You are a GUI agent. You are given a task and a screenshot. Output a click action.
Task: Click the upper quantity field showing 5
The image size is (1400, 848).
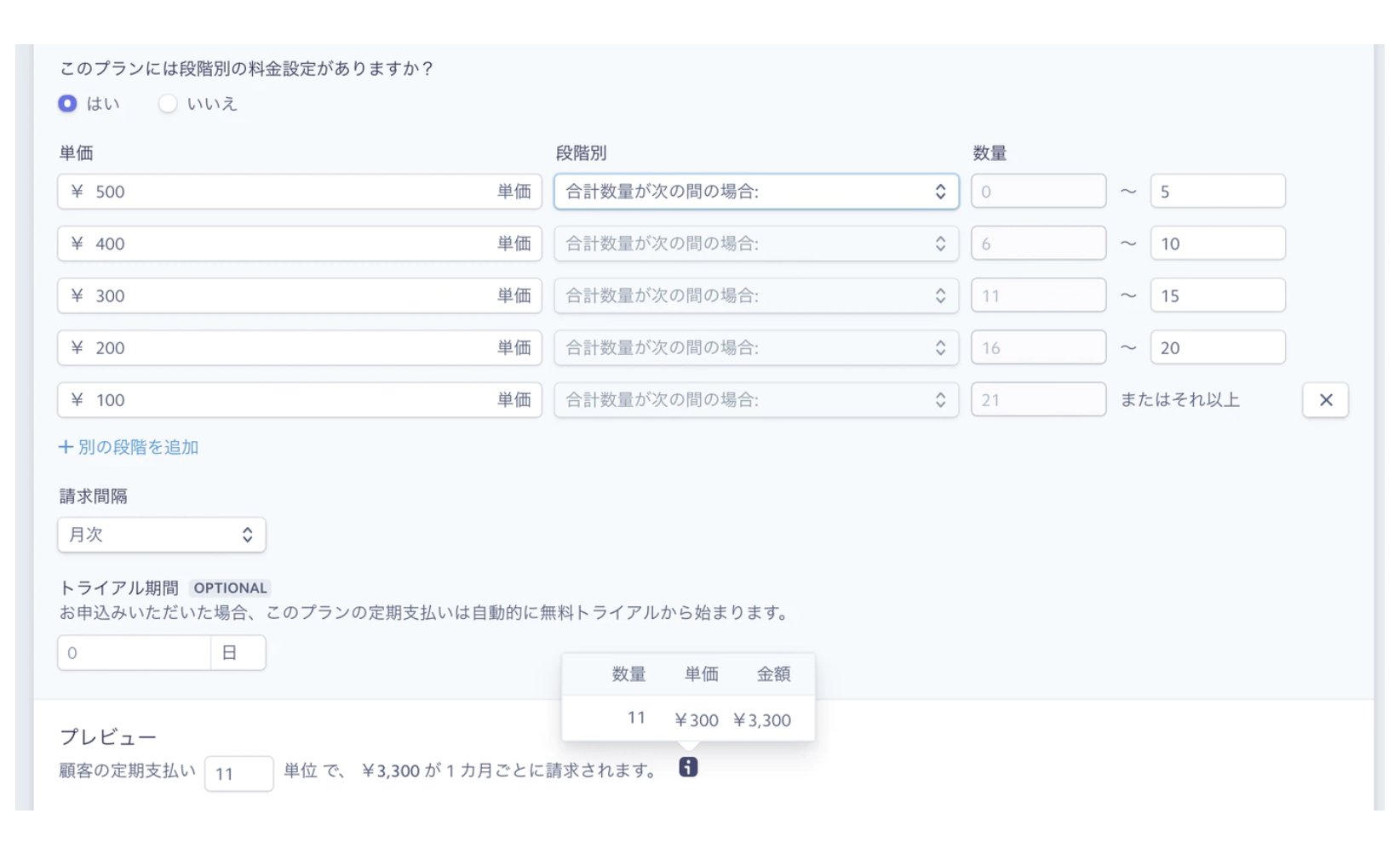[x=1218, y=192]
